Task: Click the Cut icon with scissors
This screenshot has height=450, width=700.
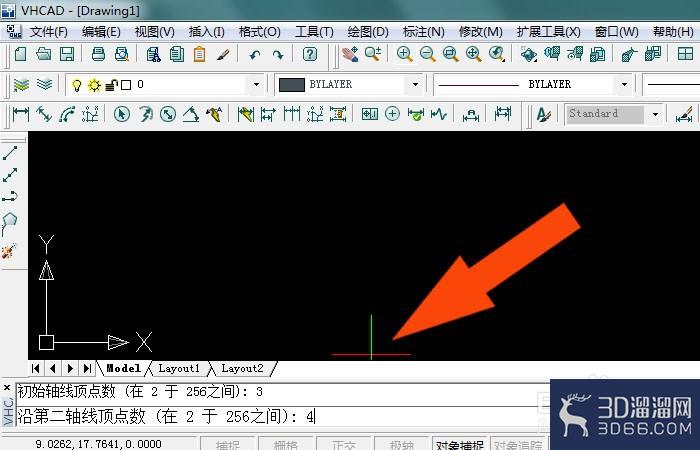Action: (154, 54)
